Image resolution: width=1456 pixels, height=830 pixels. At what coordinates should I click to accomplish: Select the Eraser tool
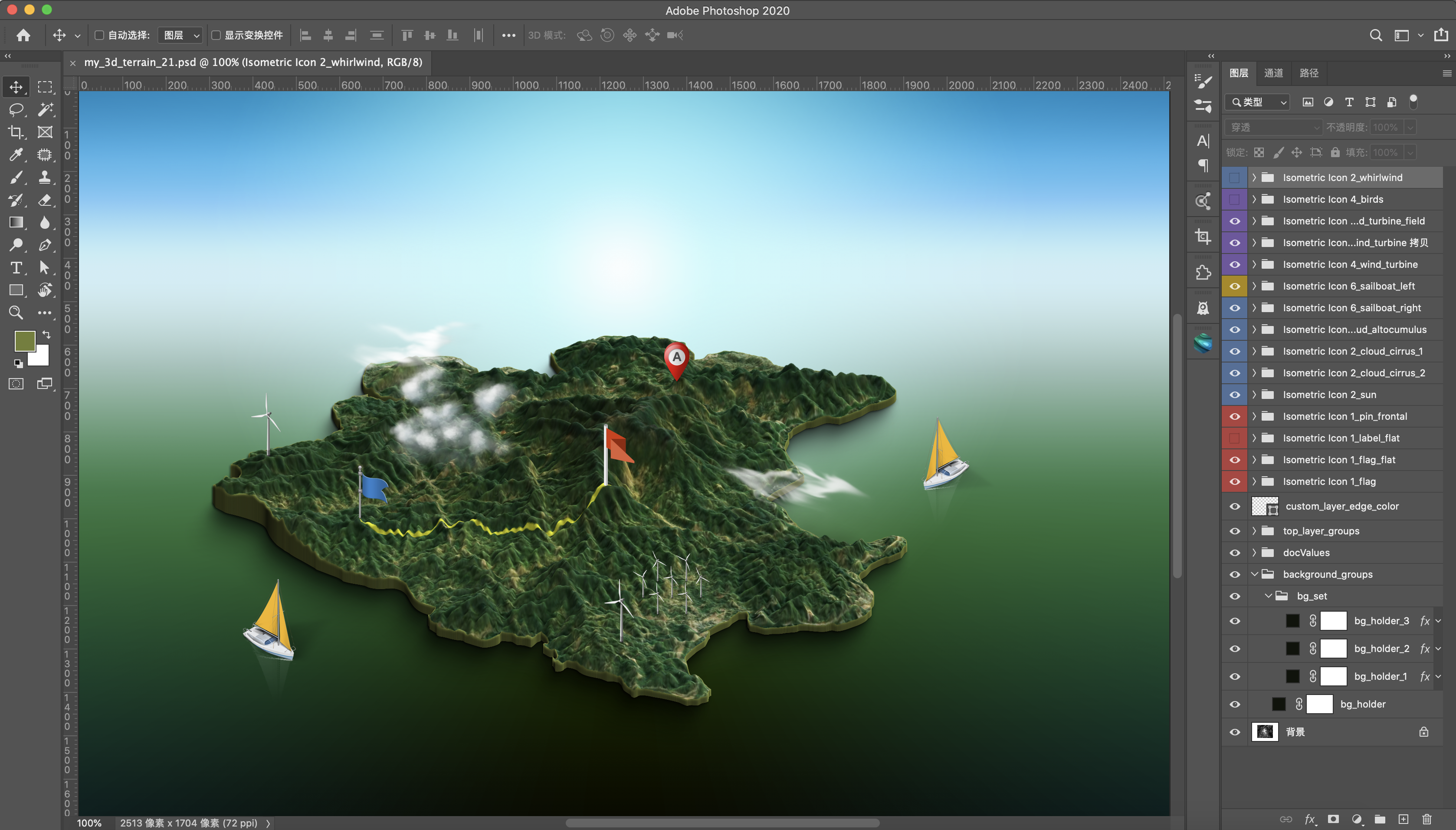point(45,200)
